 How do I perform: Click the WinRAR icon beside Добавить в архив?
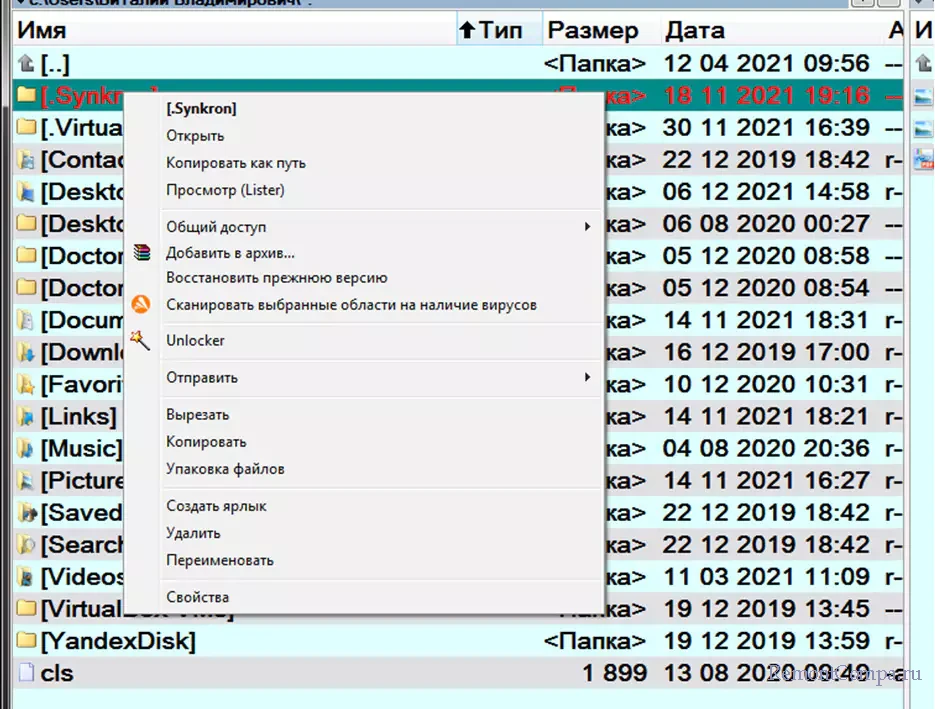142,253
